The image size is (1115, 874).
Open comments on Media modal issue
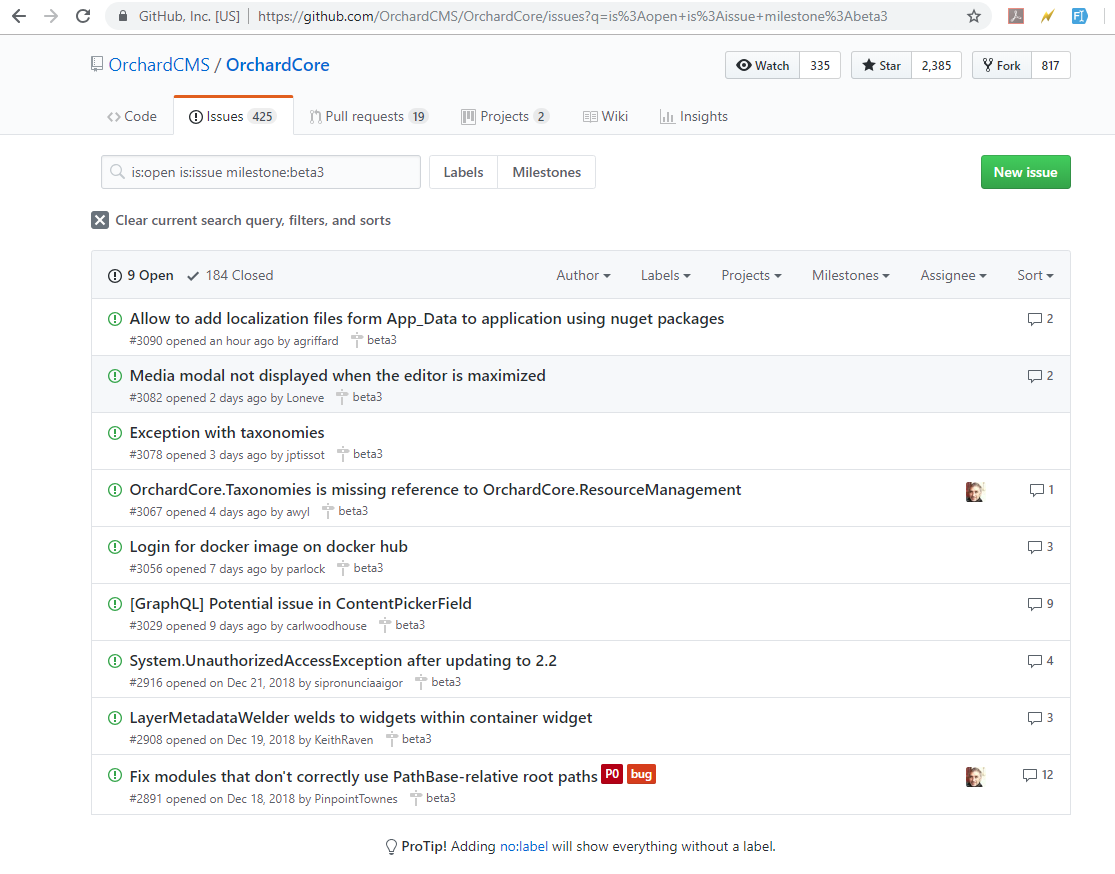1040,375
